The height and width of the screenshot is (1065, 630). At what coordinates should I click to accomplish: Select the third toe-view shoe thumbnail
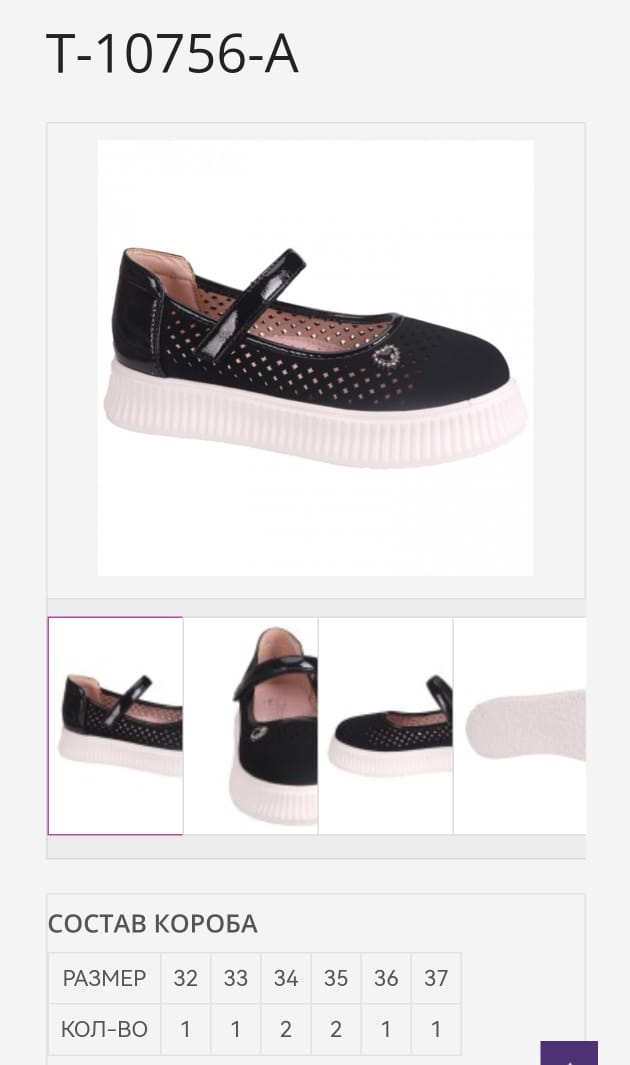click(386, 725)
